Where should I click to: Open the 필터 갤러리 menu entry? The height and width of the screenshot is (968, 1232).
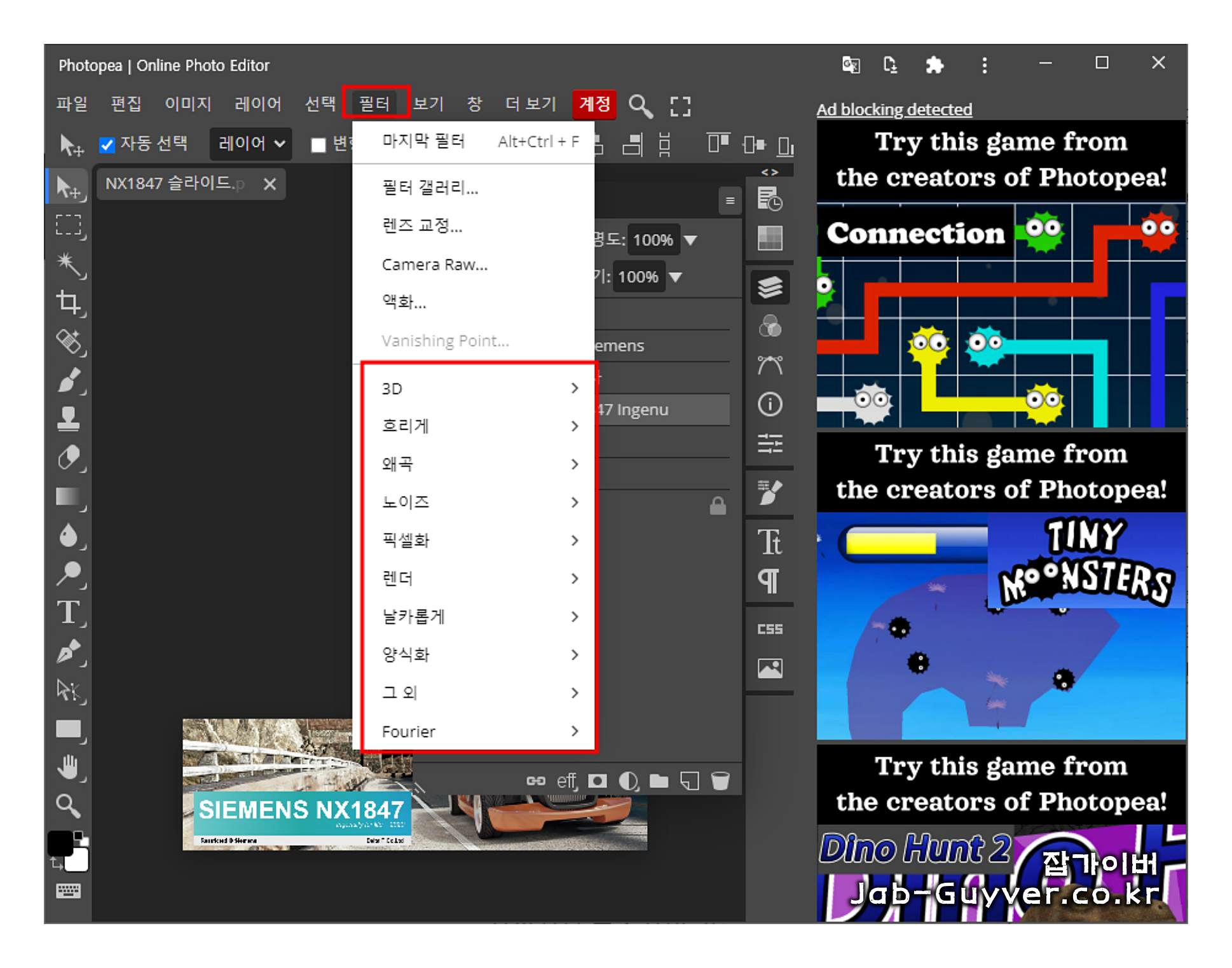click(430, 188)
